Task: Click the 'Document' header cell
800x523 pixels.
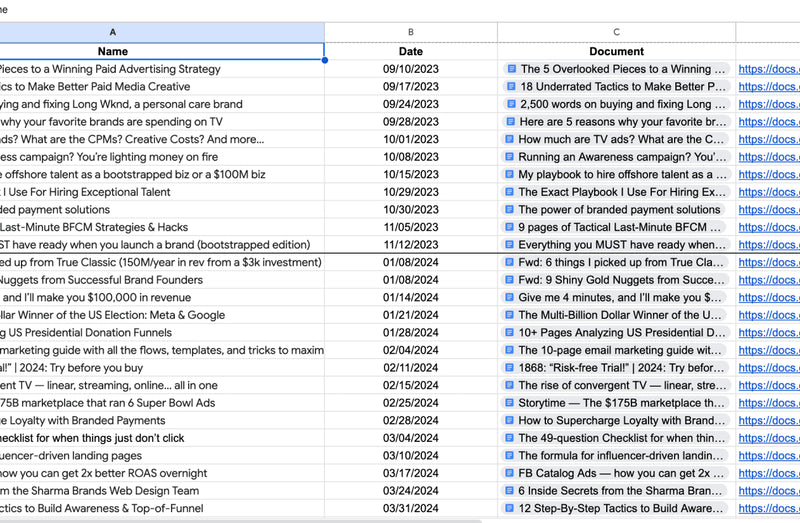Action: (x=616, y=51)
